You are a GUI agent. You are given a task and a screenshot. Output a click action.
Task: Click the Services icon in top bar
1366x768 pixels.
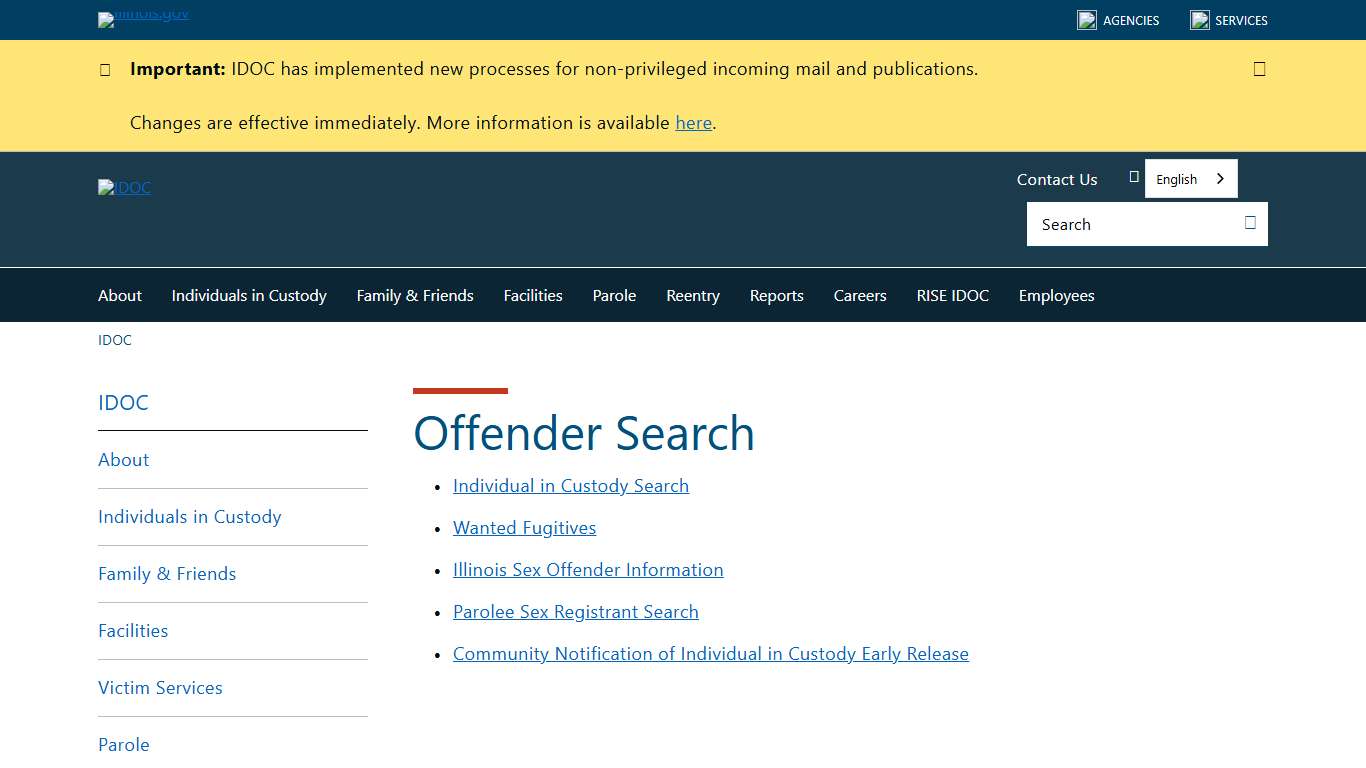click(1199, 19)
